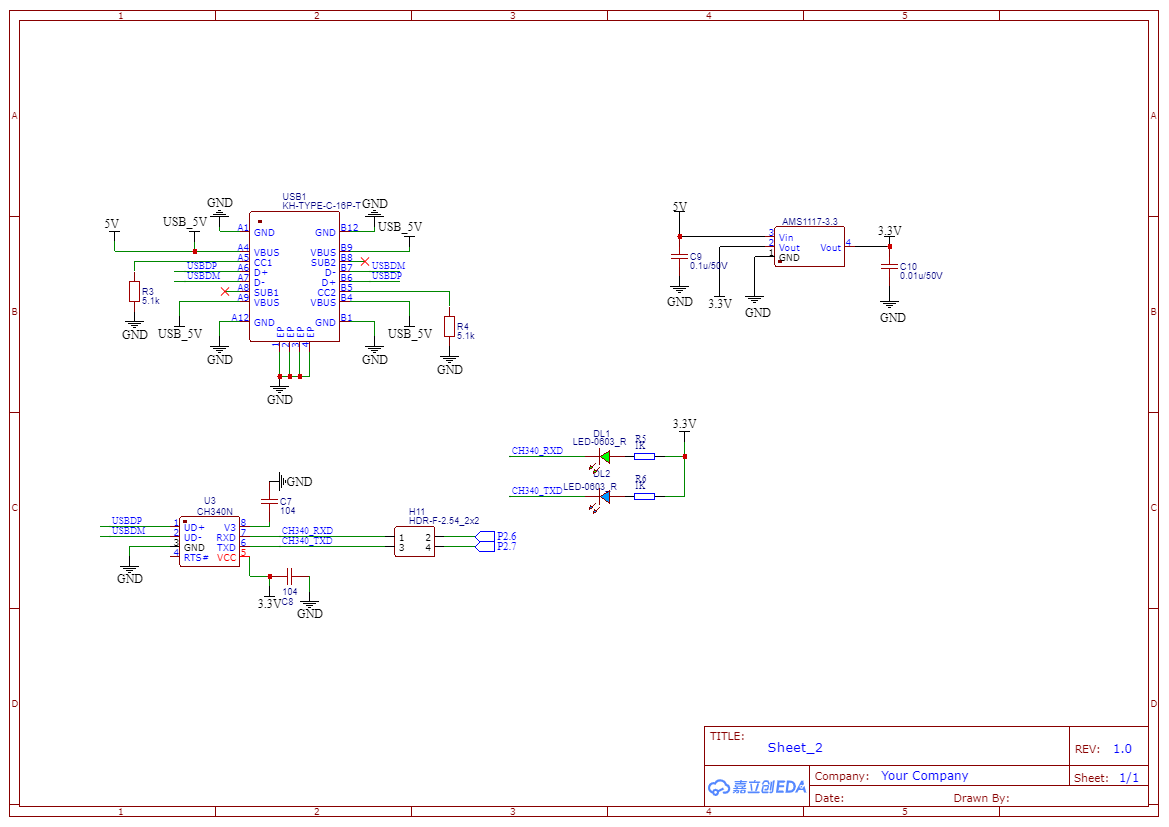1169x827 pixels.
Task: Select the 0.1u/50V value label
Action: pos(708,265)
